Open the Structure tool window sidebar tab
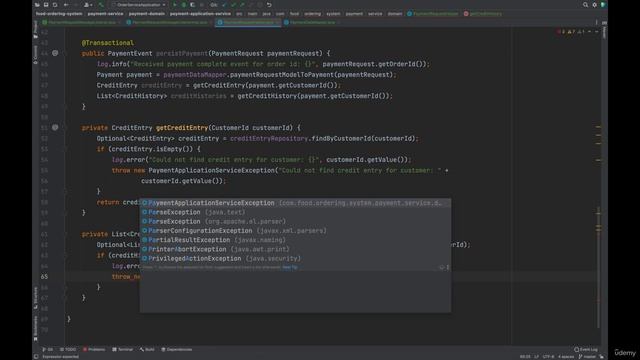This screenshot has height=360, width=640. (x=36, y=298)
